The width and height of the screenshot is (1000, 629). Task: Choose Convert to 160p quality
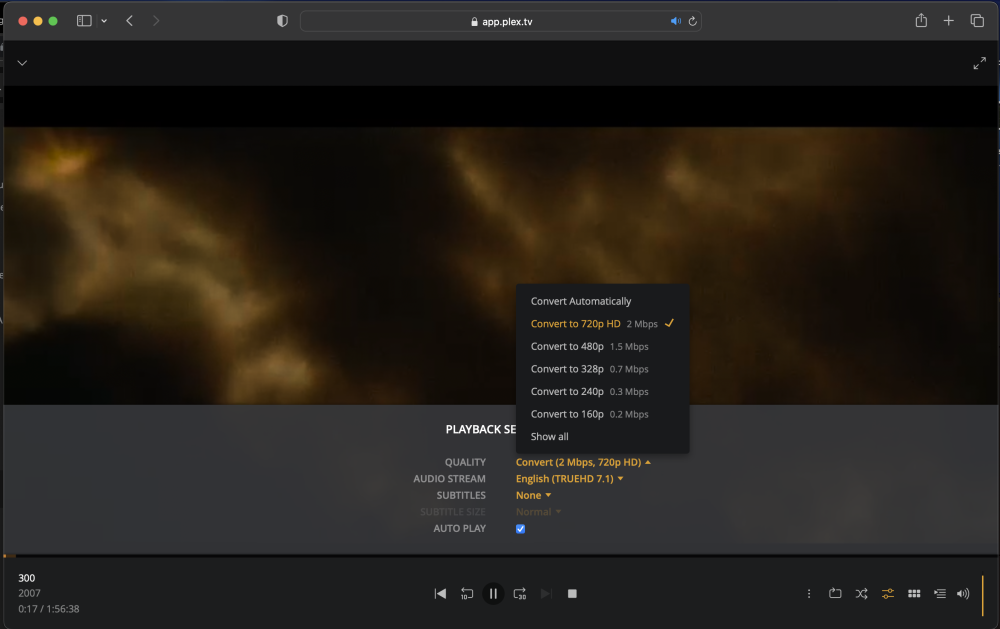[x=603, y=414]
